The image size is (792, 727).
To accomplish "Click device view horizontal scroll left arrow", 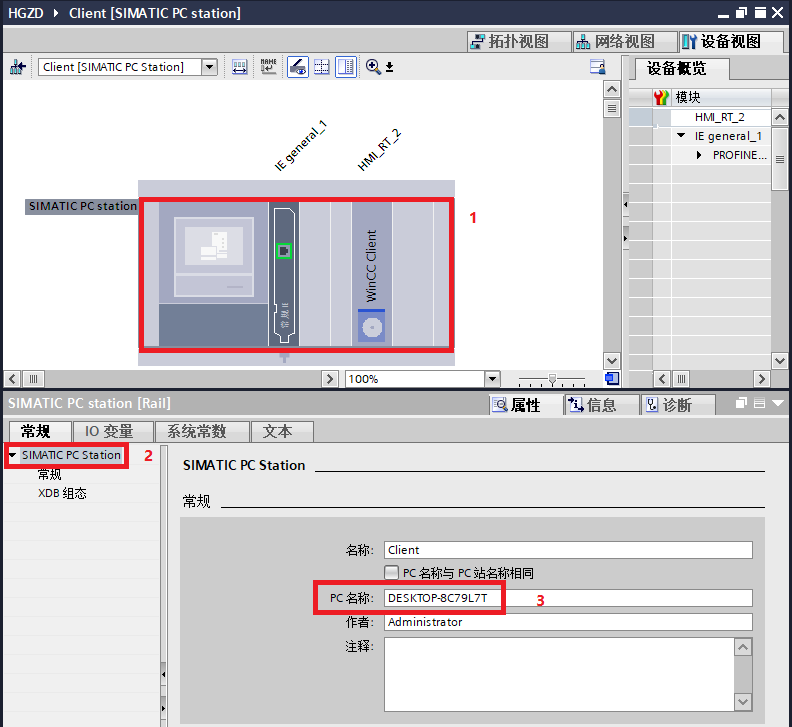I will [12, 378].
